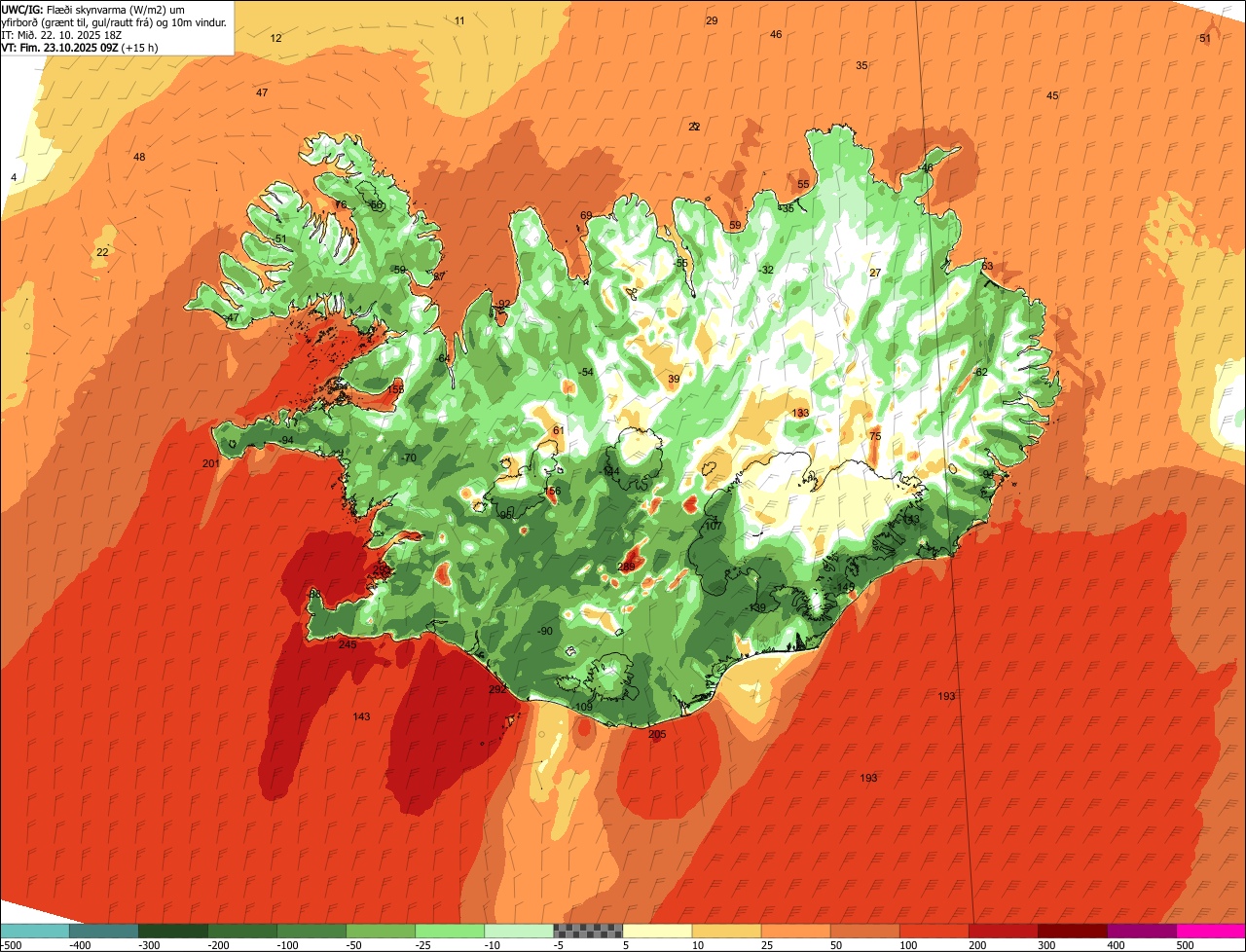The height and width of the screenshot is (952, 1246).
Task: Pick the legend swatch between 50 and 100
Action: [x=864, y=930]
